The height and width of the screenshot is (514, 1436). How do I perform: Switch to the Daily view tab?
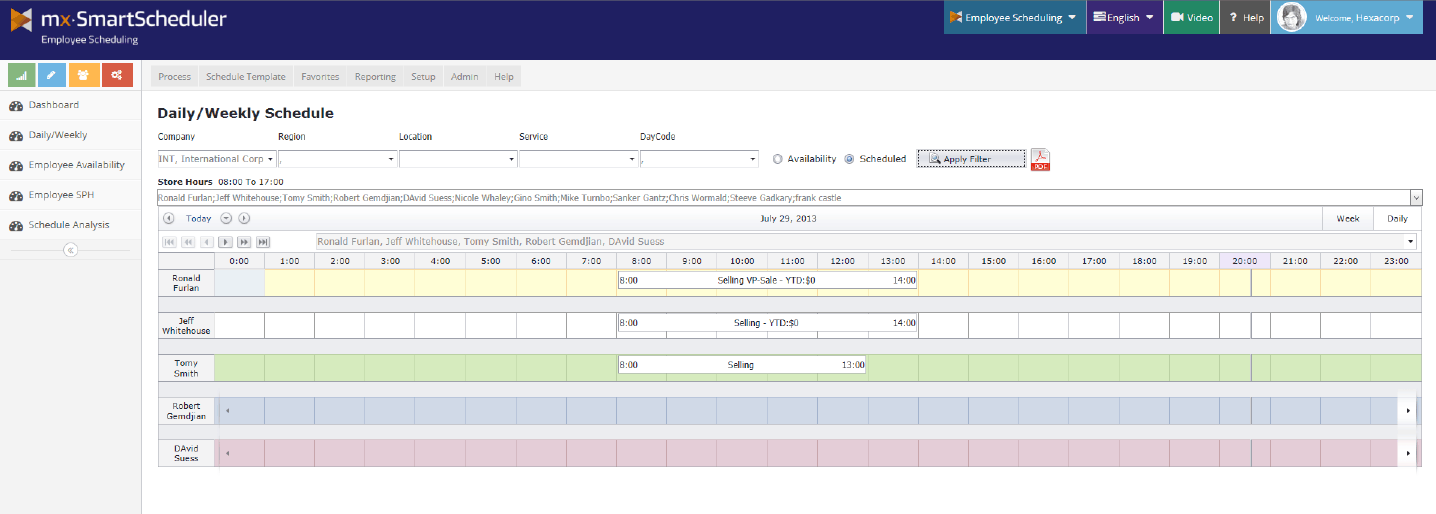coord(1397,218)
